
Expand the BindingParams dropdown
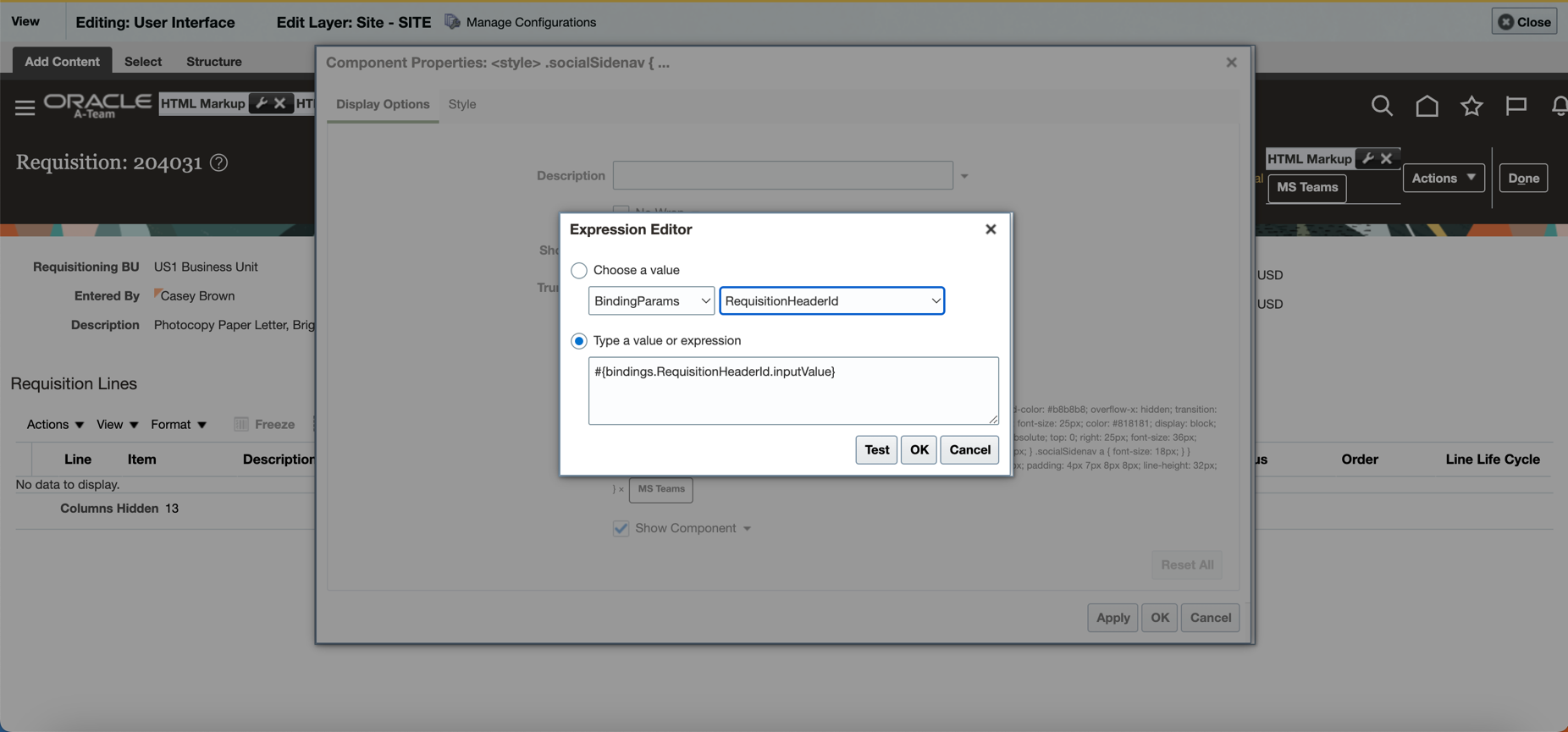[x=651, y=301]
